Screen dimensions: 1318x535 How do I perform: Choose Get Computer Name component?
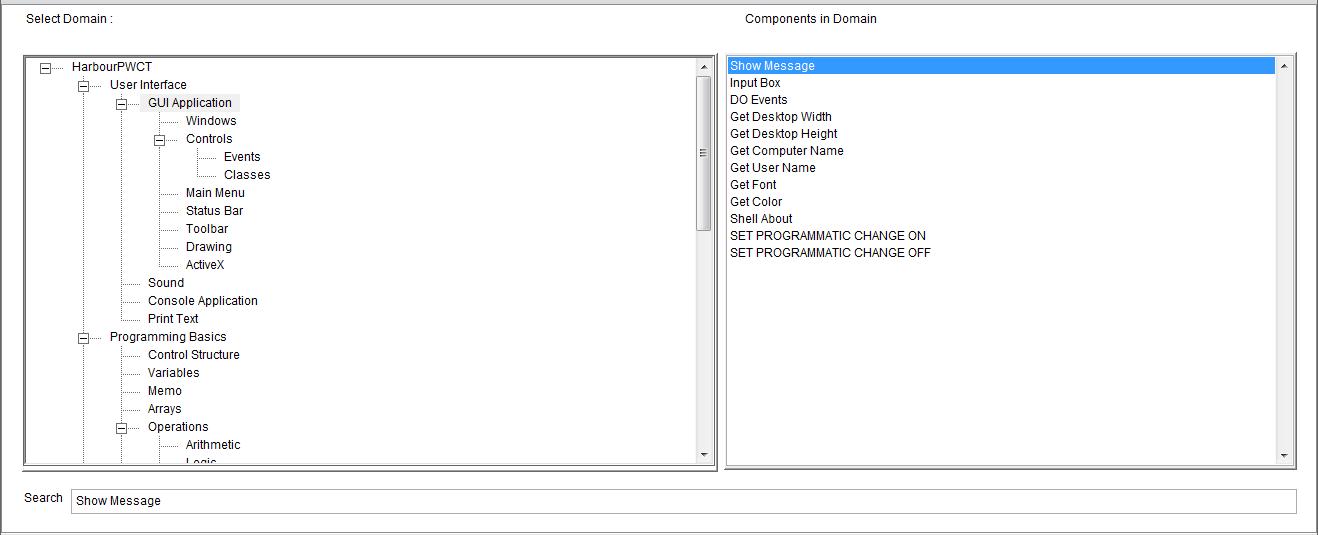click(1001, 151)
